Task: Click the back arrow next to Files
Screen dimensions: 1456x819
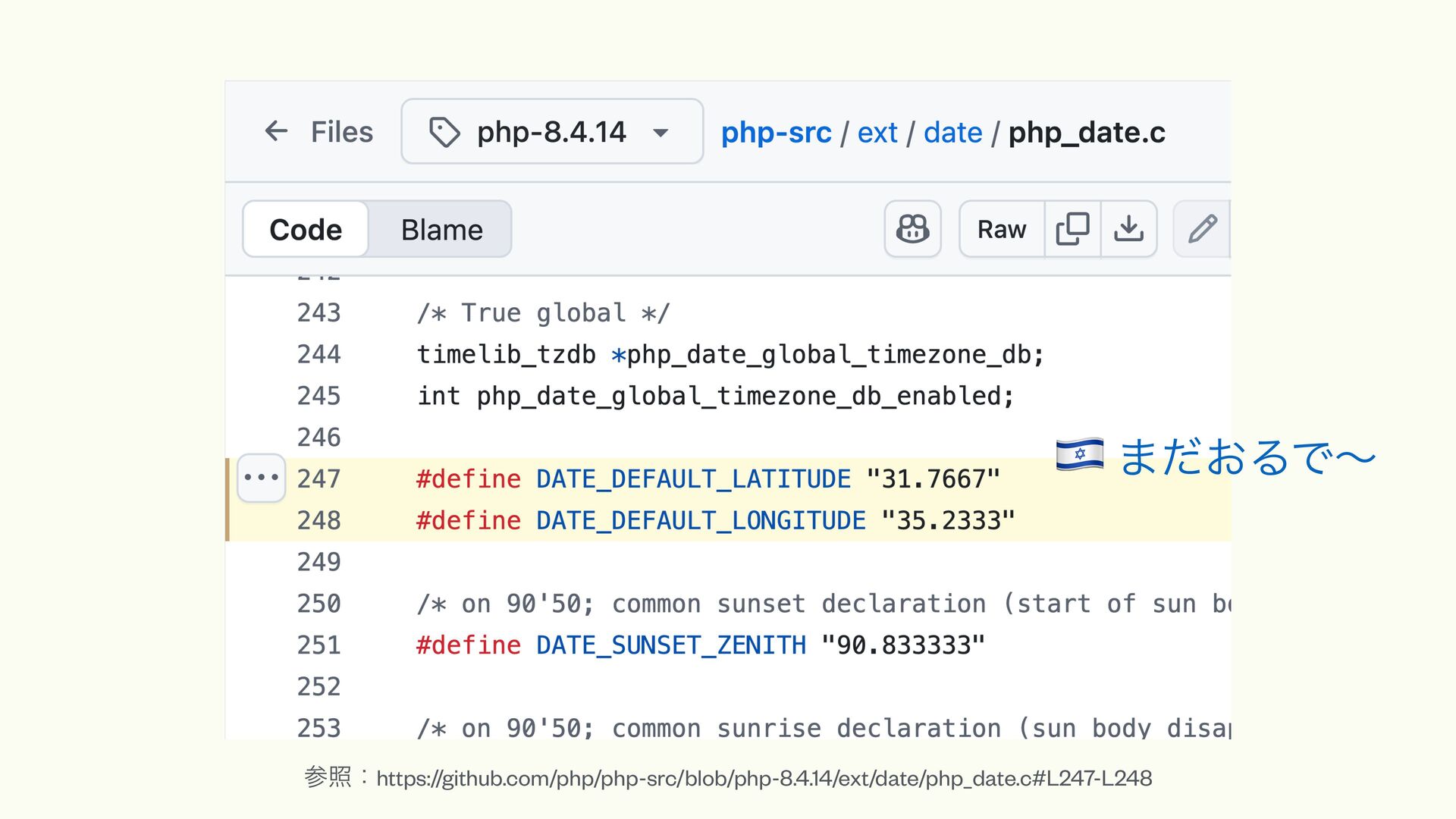Action: [276, 131]
